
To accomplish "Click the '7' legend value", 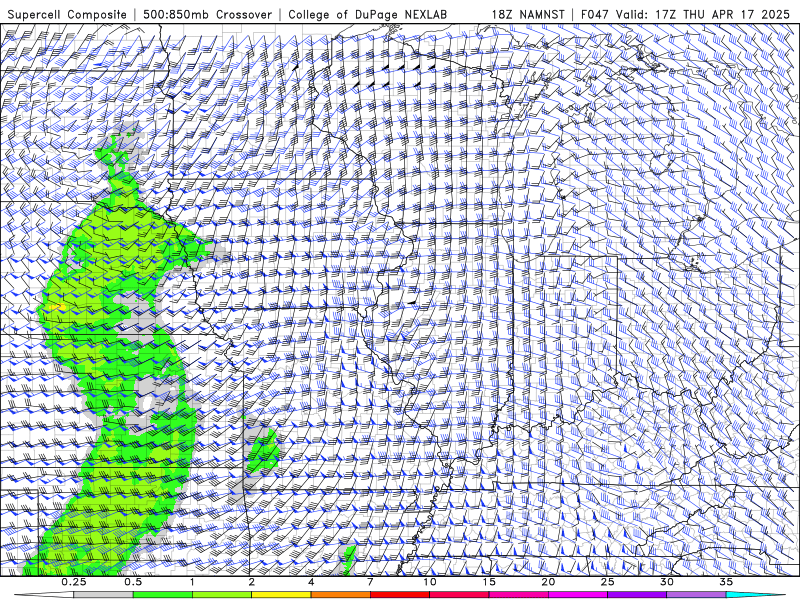I will click(x=370, y=582).
